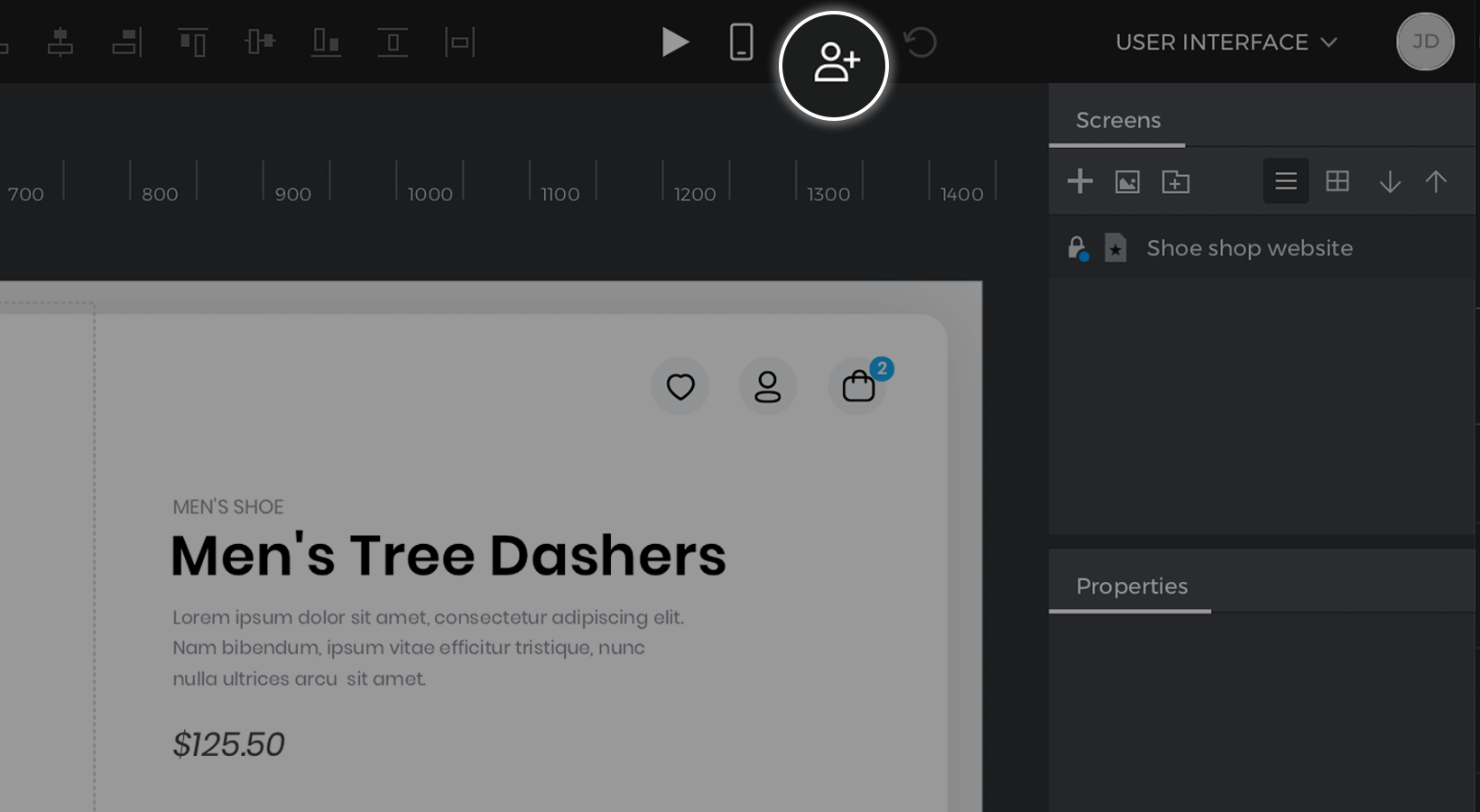This screenshot has width=1480, height=812.
Task: Click ruler mark 1000
Action: (430, 194)
